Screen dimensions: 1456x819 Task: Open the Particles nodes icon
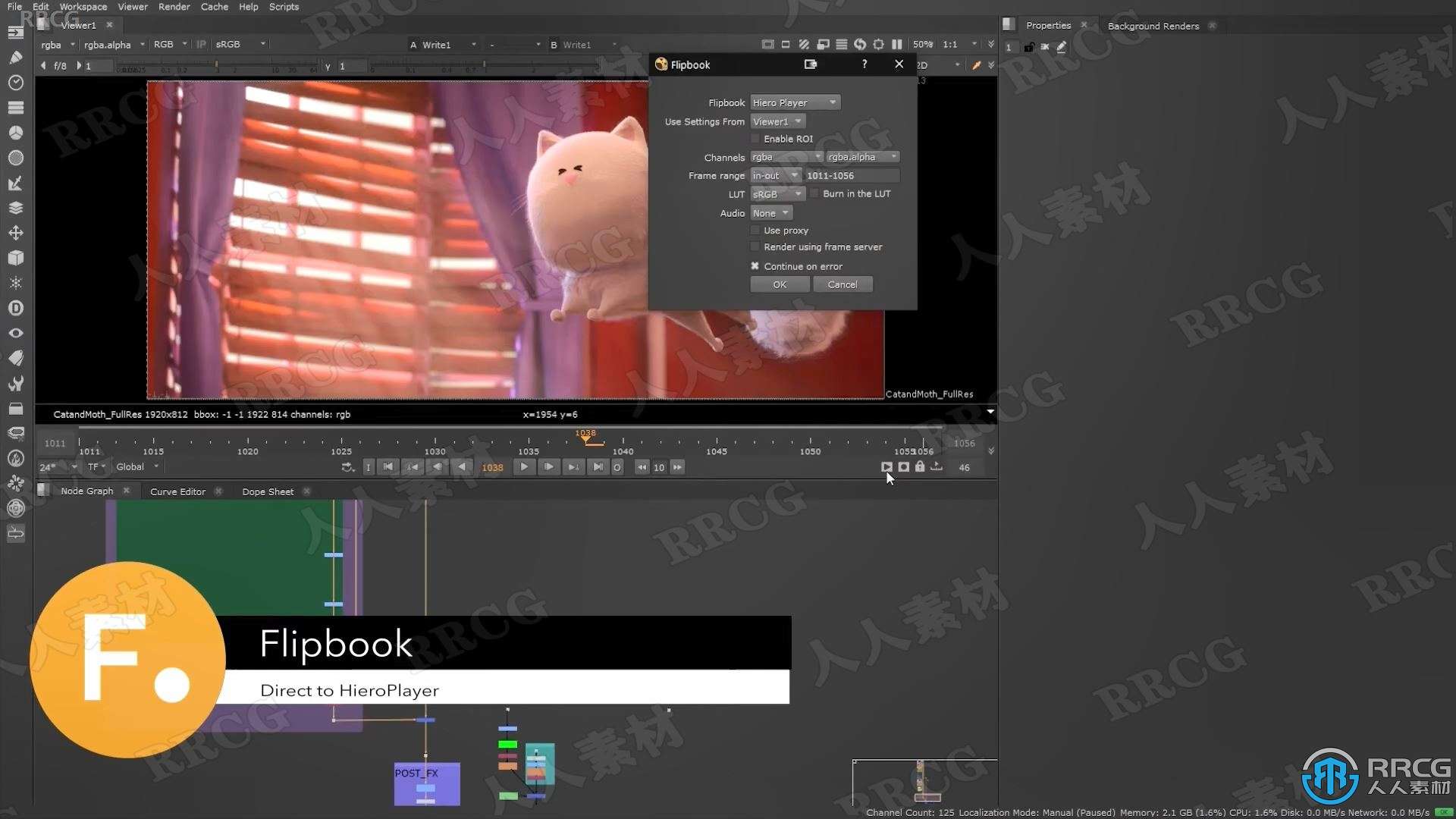tap(15, 283)
